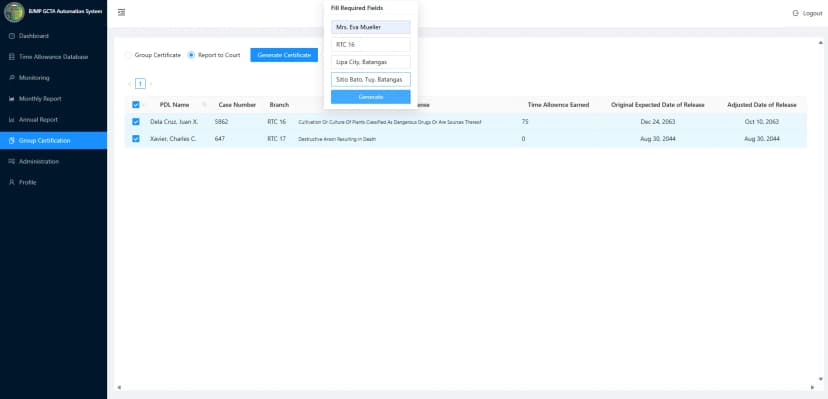This screenshot has height=399, width=828.
Task: Open the Dashboard menu item
Action: [x=53, y=36]
